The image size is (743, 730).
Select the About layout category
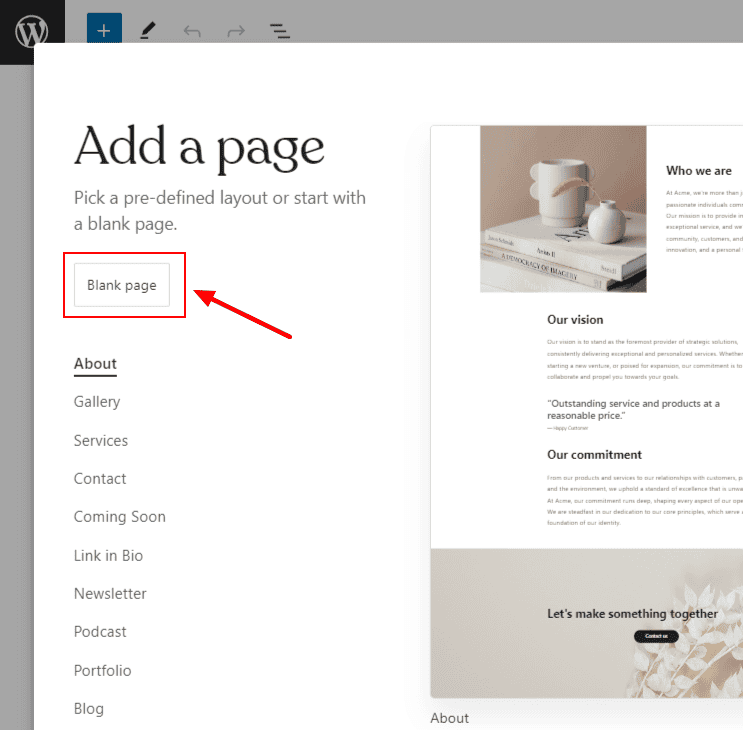(x=95, y=364)
